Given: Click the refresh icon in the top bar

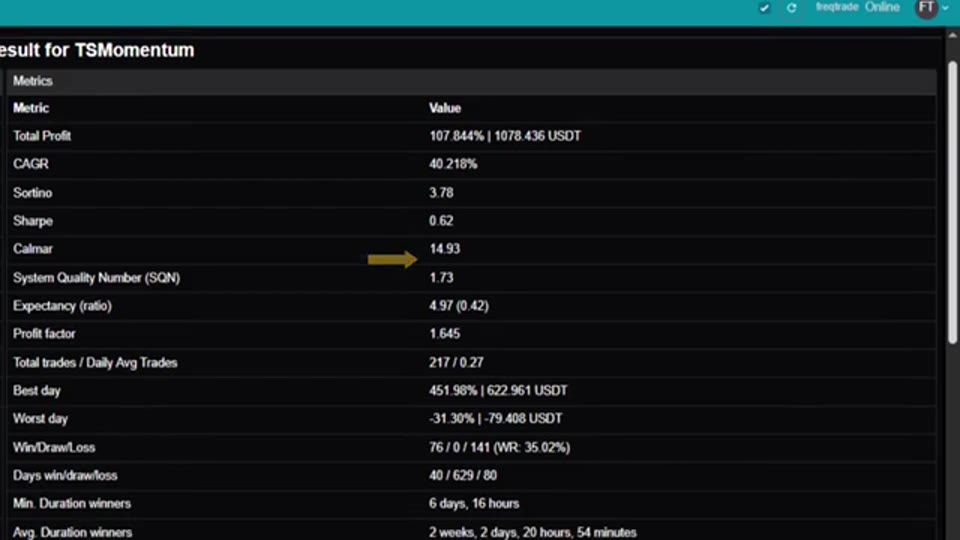Looking at the screenshot, I should [x=791, y=8].
